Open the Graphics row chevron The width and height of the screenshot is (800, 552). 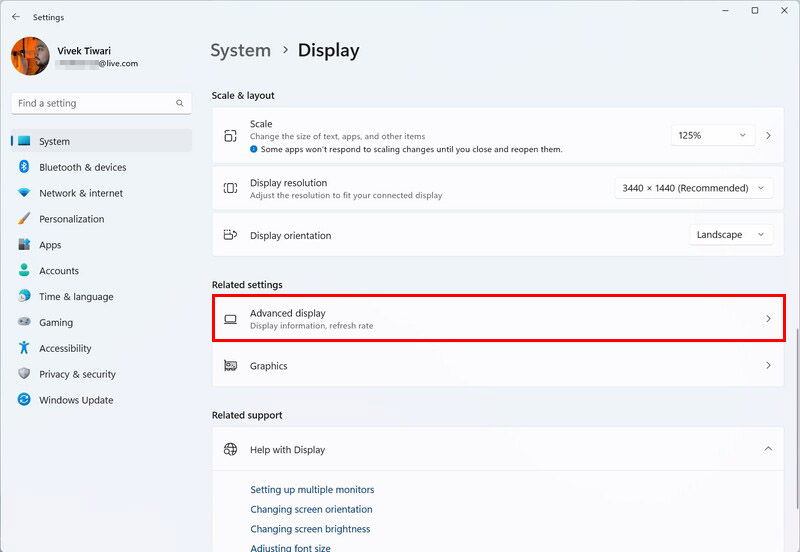[768, 365]
